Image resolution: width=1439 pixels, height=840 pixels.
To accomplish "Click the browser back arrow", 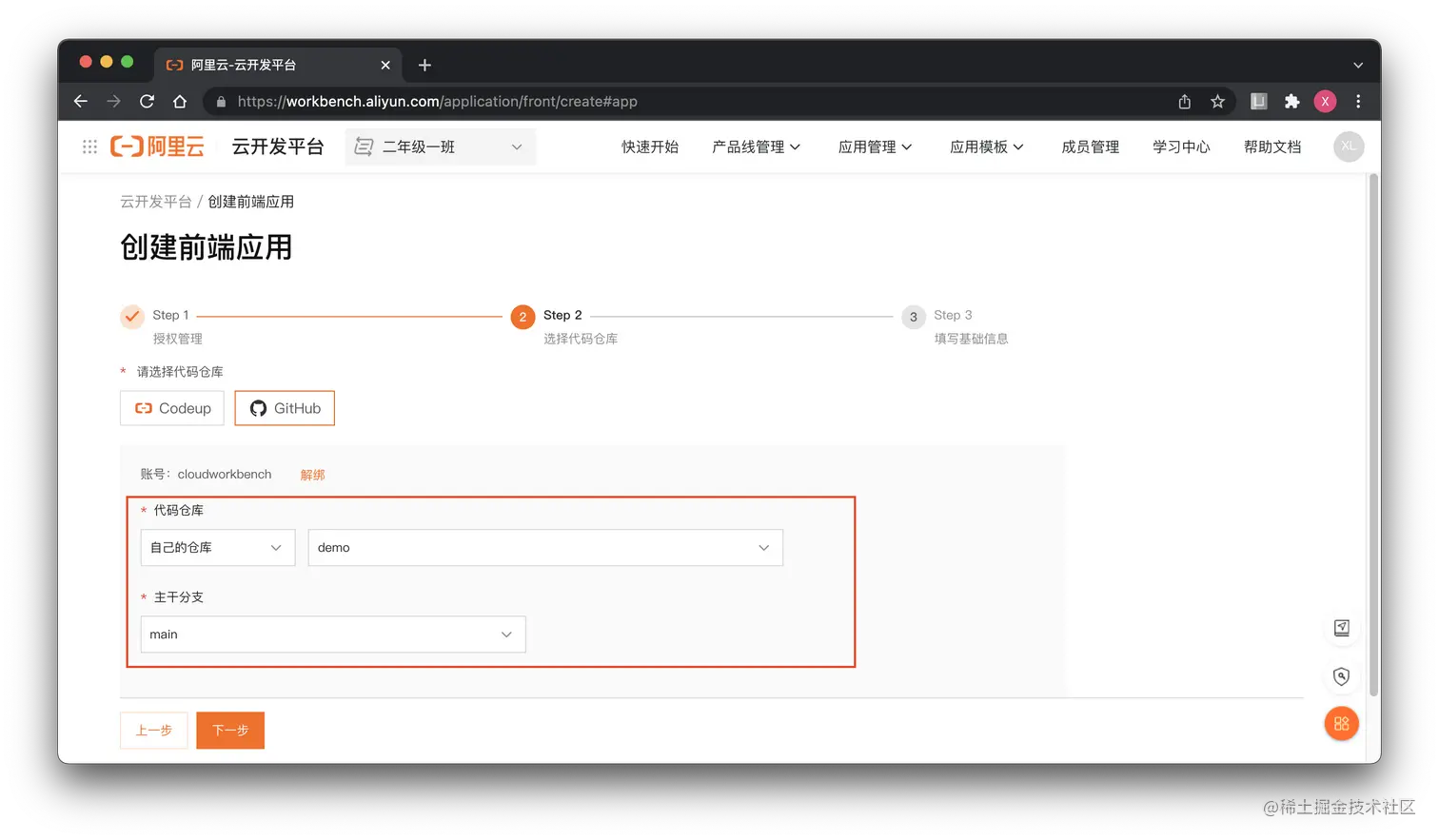I will 81,101.
